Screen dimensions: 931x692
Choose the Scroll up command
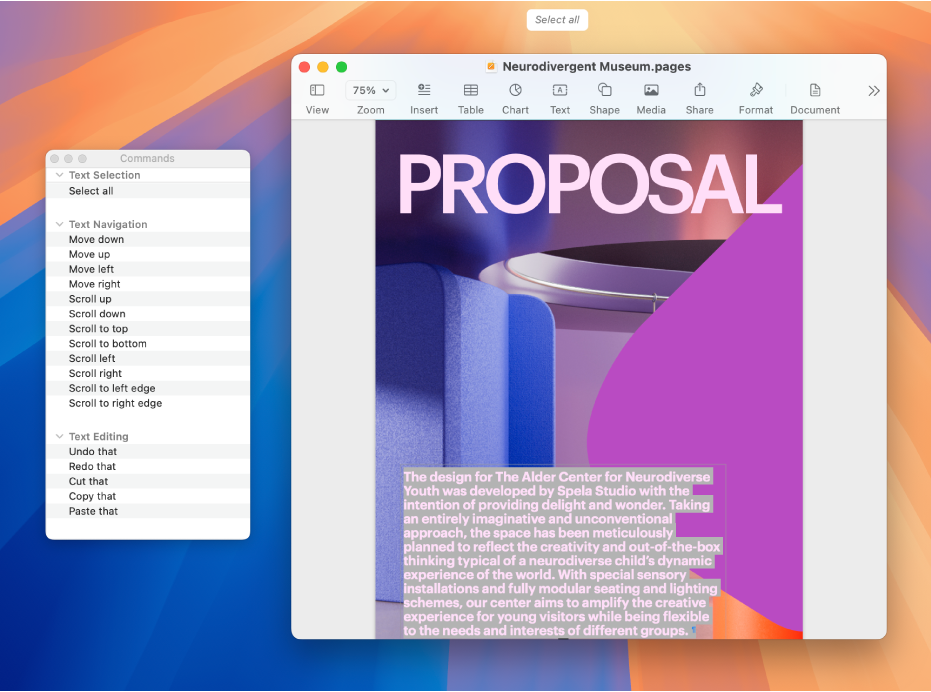coord(148,299)
